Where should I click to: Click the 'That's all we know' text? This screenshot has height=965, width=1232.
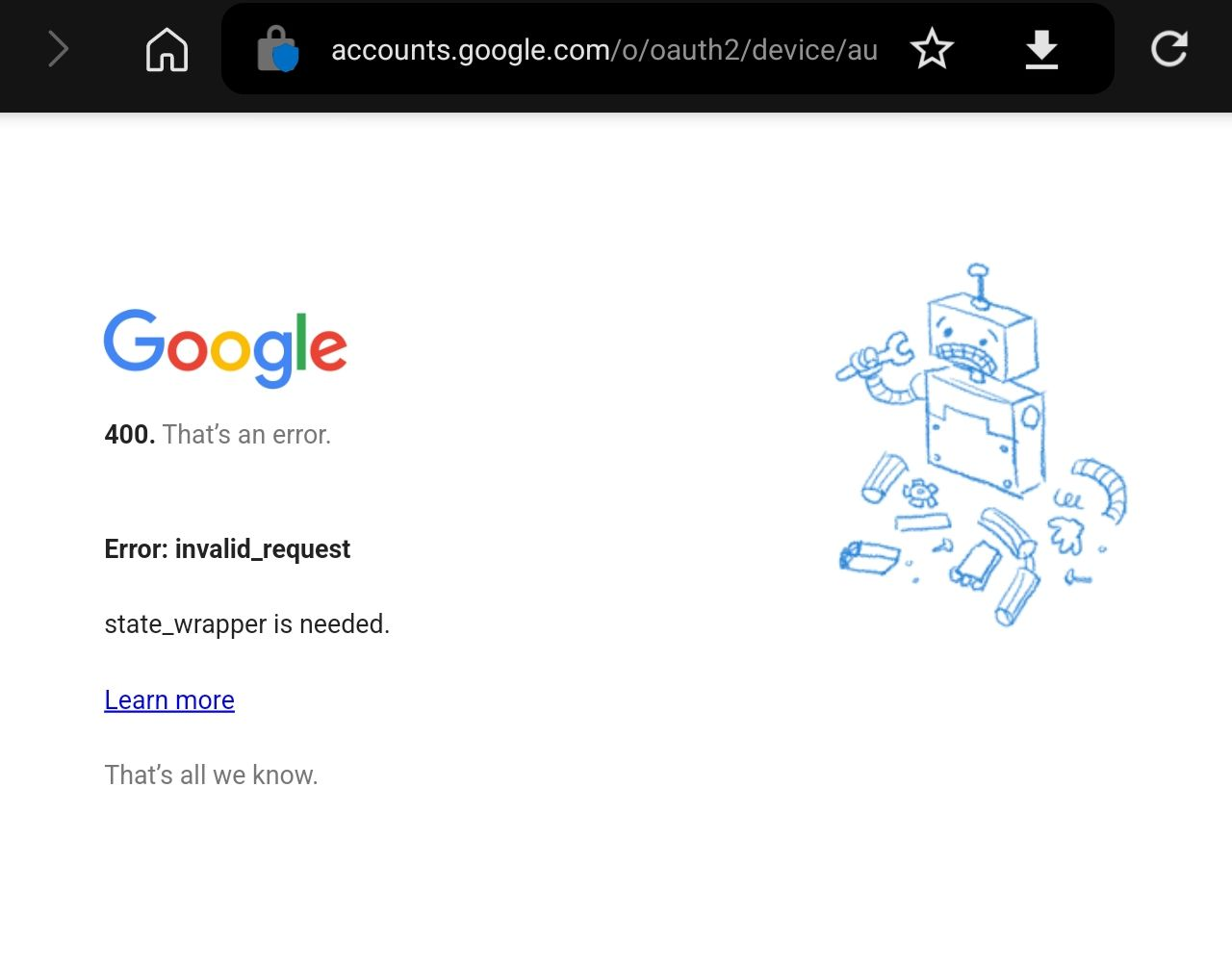tap(211, 774)
